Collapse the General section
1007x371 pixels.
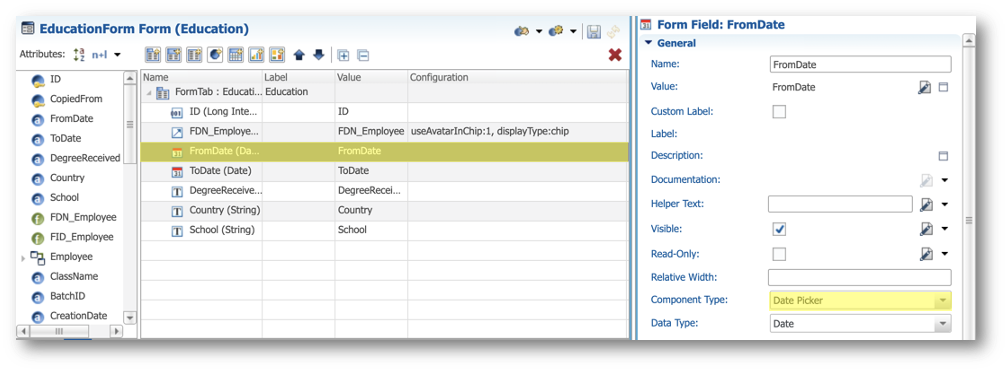(649, 43)
